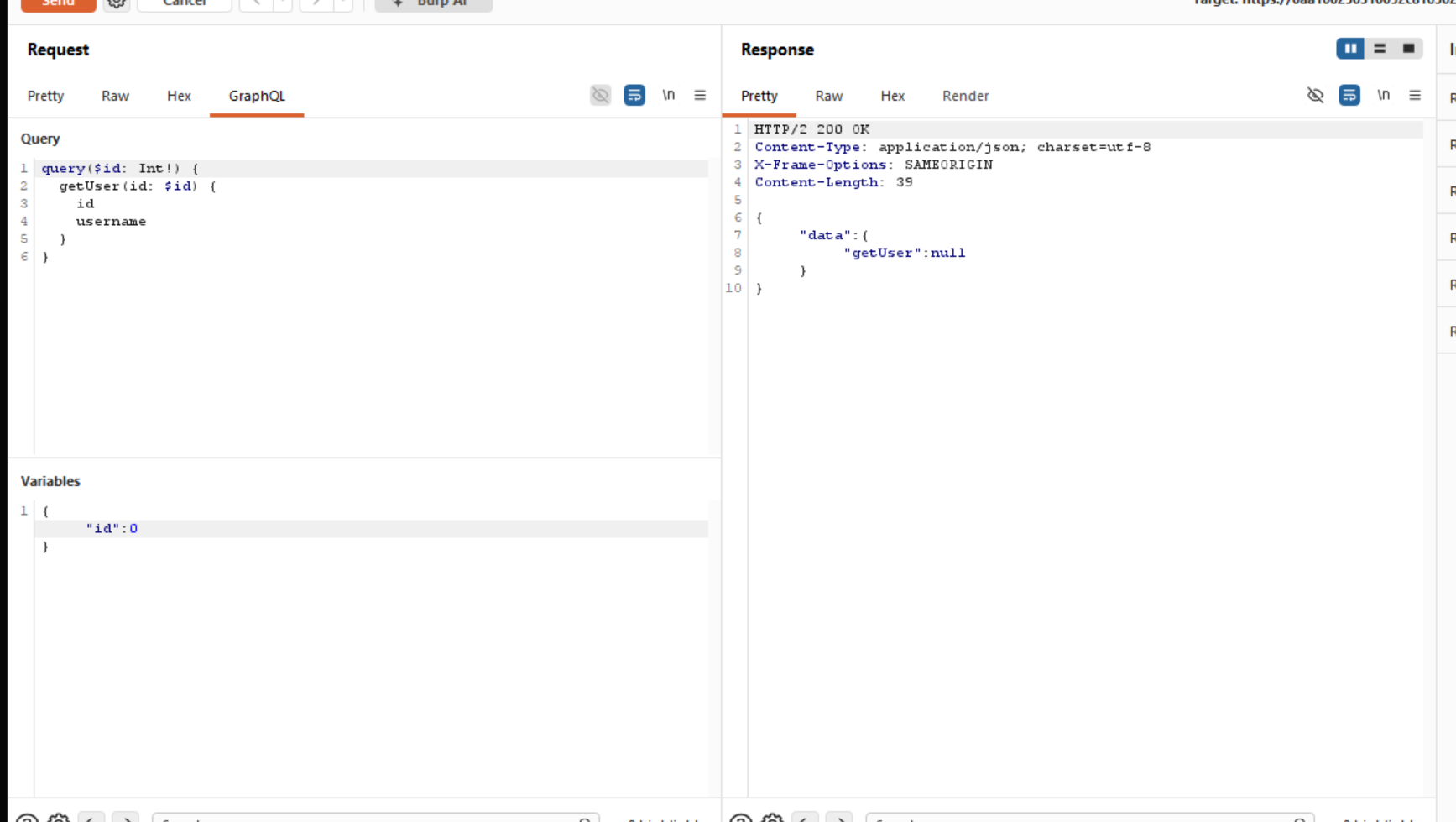Switch Request view to the Hex tab
1456x822 pixels.
[179, 96]
